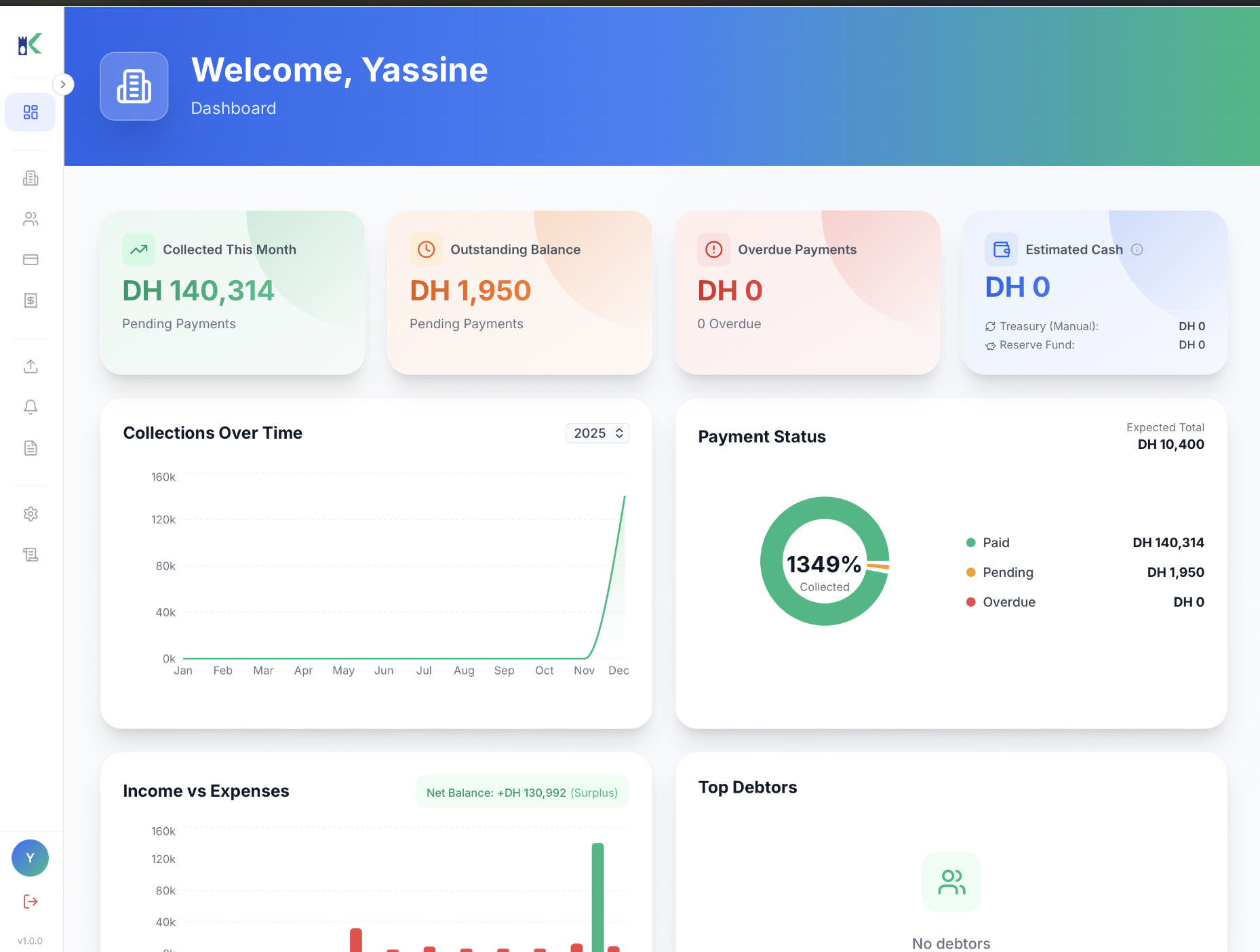
Task: Open the documents file icon in sidebar
Action: point(31,448)
